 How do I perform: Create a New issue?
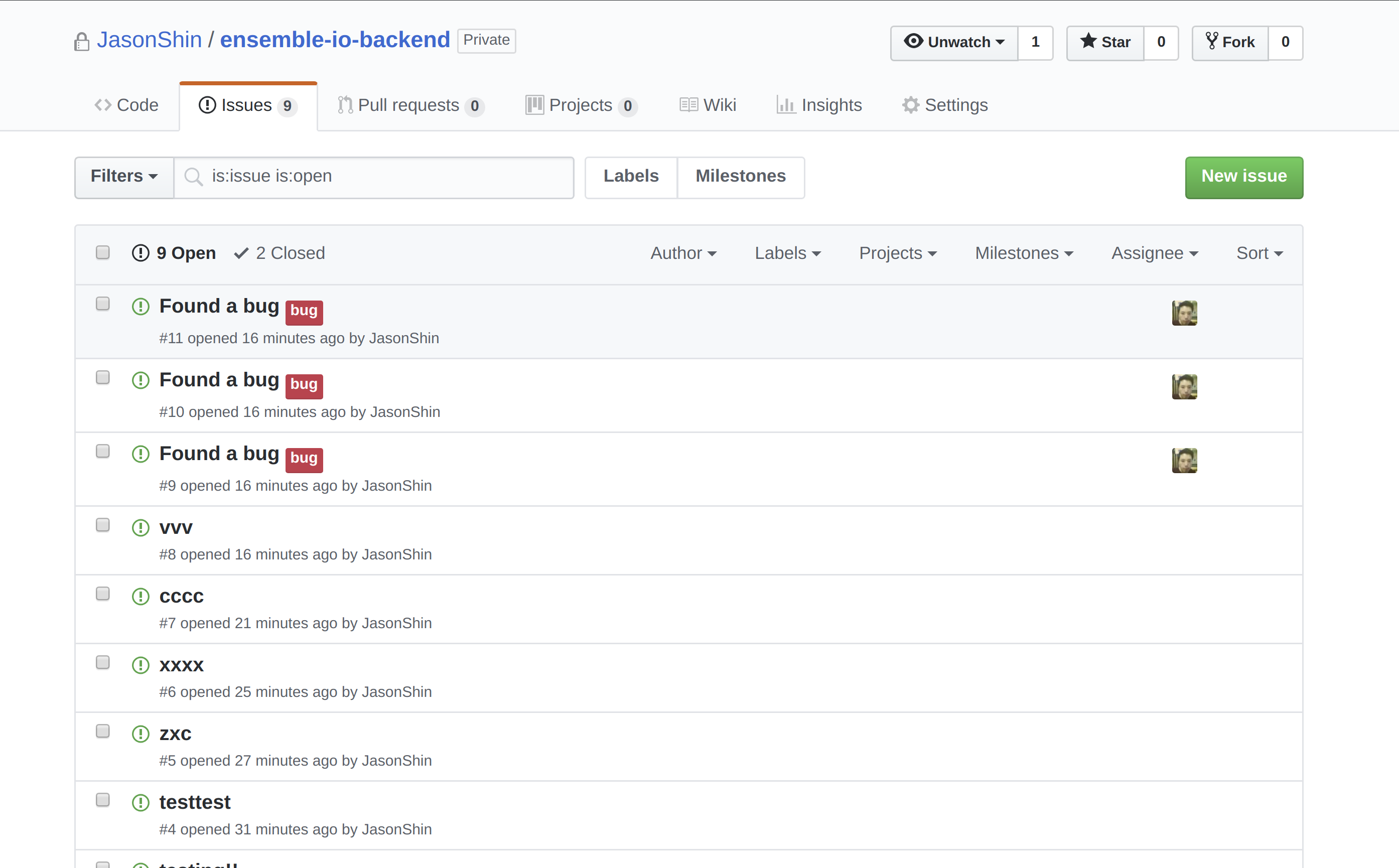[x=1244, y=178]
